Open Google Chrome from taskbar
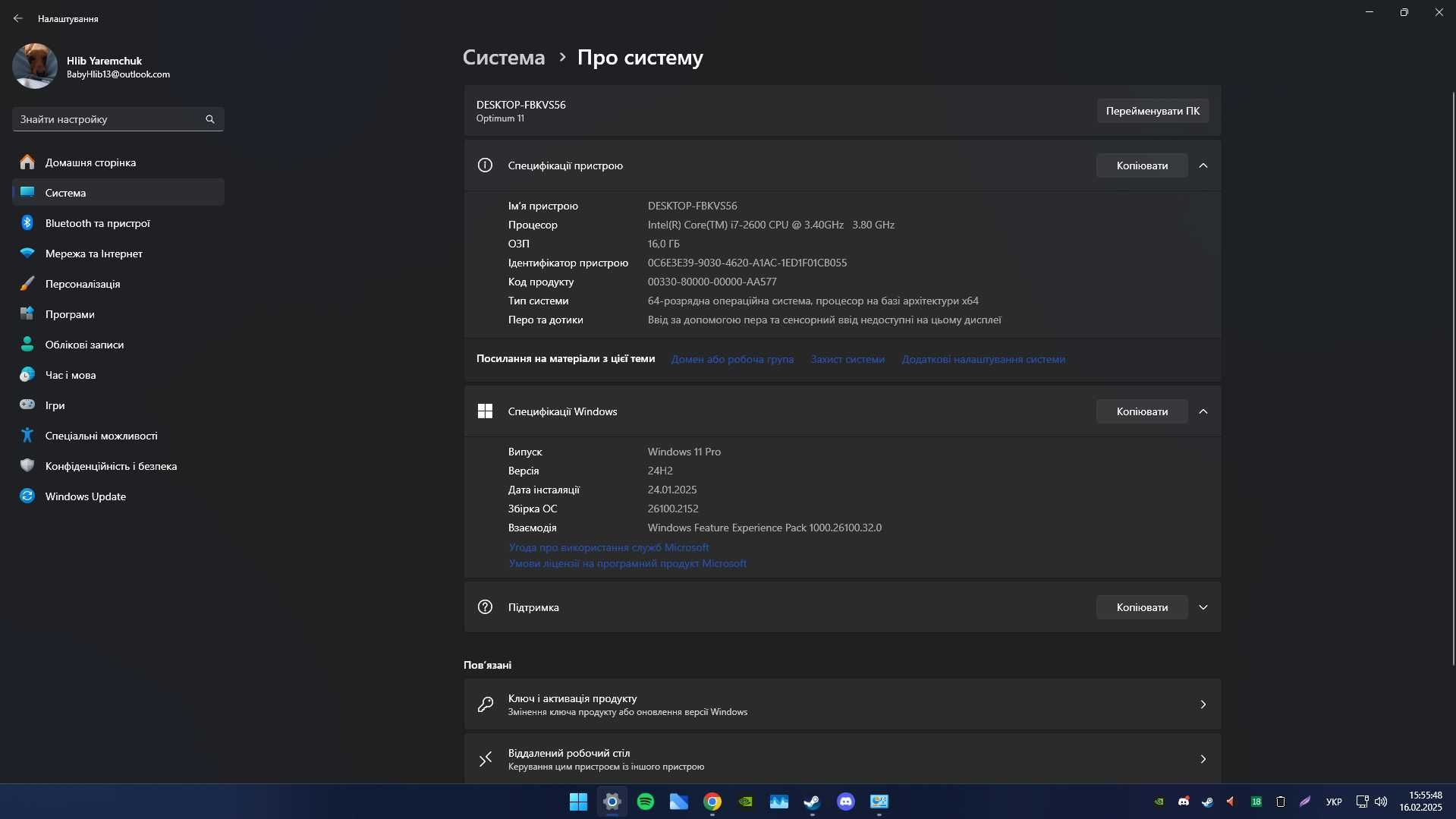Screen dimensions: 1456x819 click(712, 802)
